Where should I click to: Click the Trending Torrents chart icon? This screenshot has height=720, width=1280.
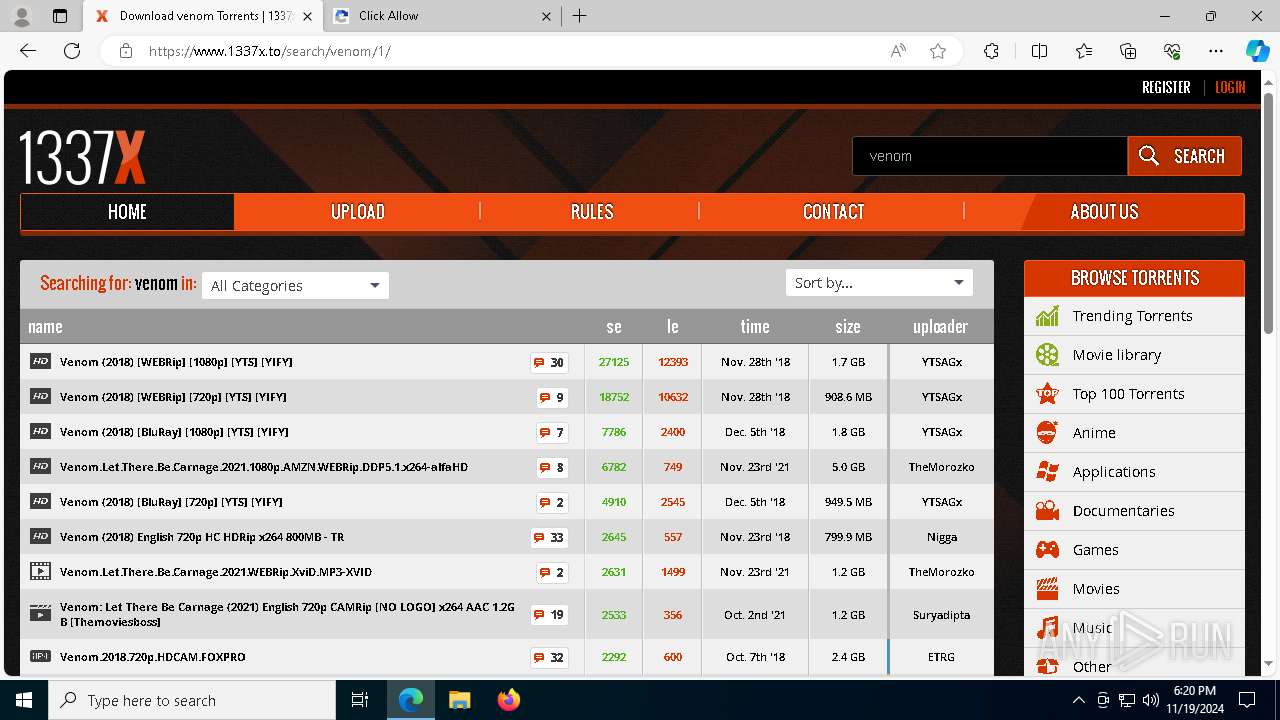tap(1047, 316)
